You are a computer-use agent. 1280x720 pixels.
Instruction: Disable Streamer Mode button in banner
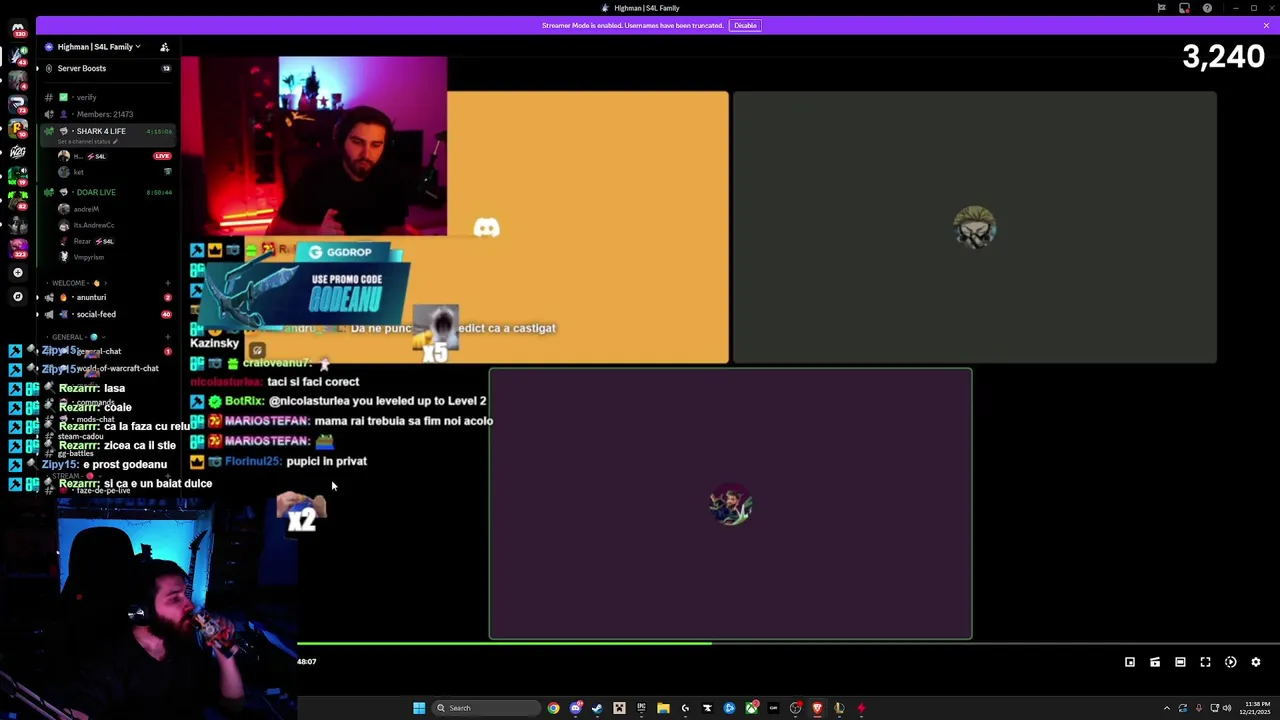745,25
